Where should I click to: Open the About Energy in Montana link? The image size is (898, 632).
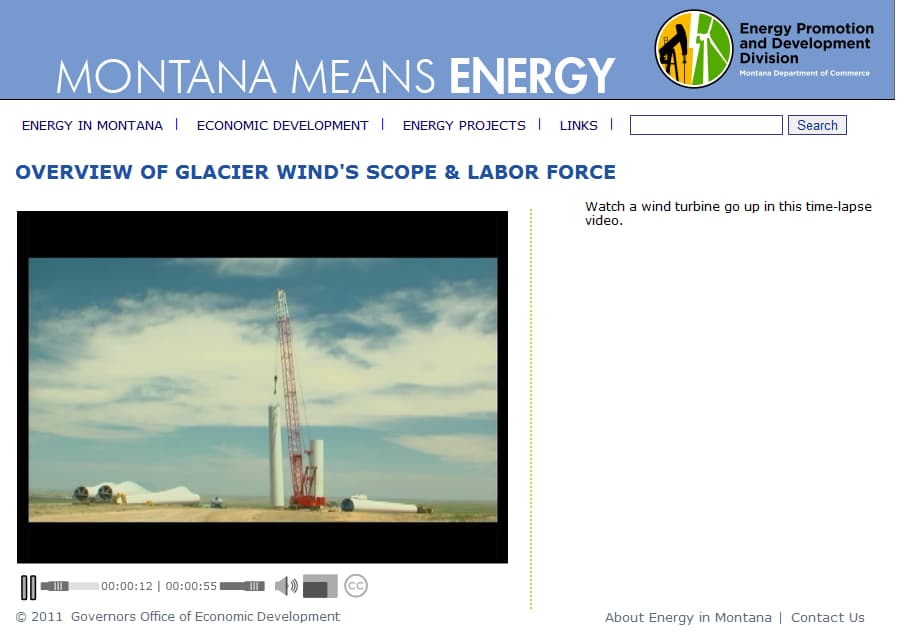pos(688,617)
